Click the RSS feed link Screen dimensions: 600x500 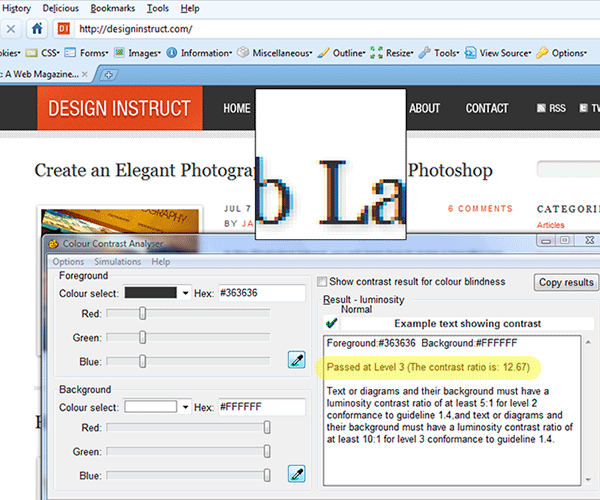[551, 108]
